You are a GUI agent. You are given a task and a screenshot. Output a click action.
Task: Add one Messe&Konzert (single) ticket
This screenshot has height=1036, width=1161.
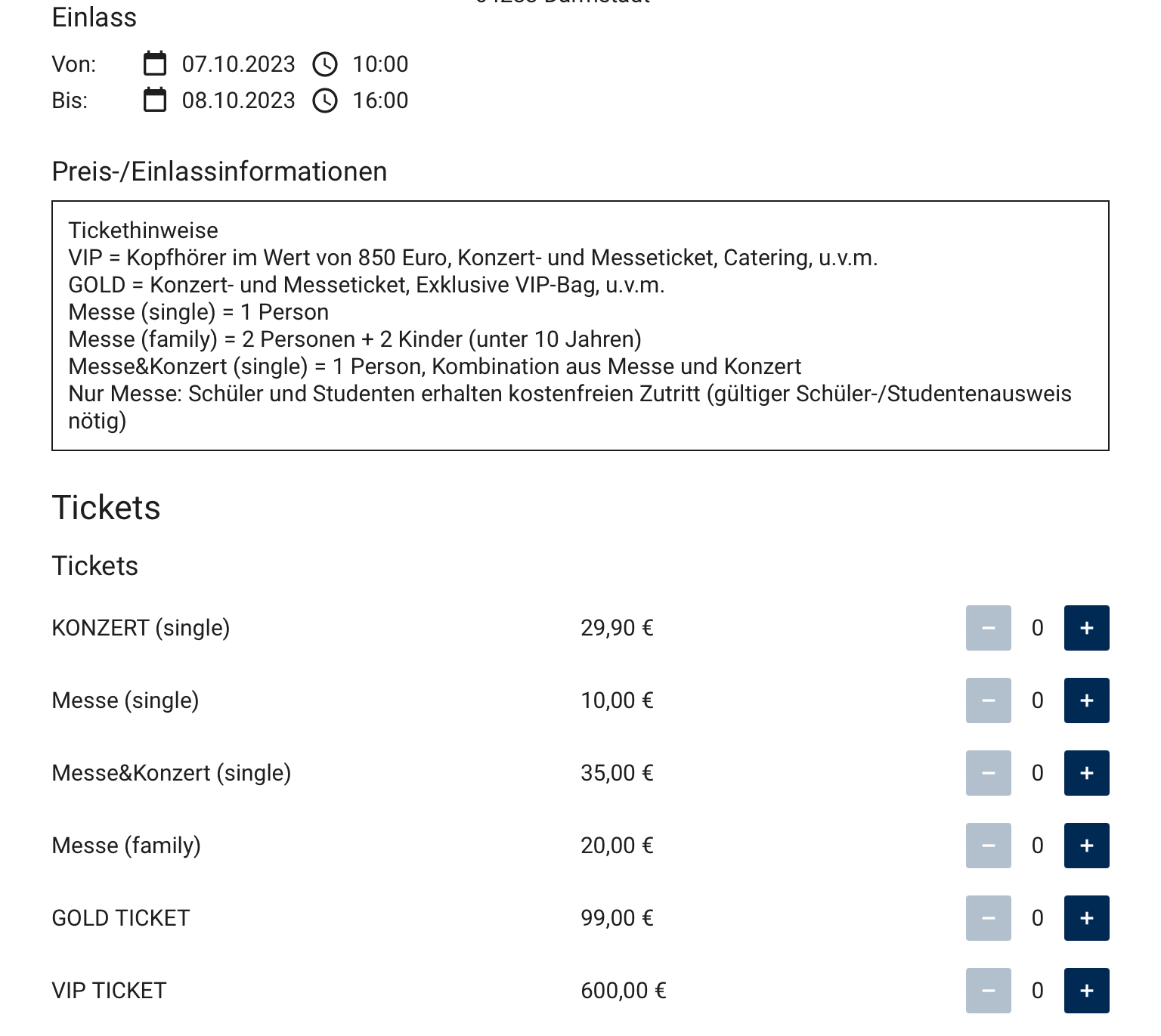tap(1086, 773)
